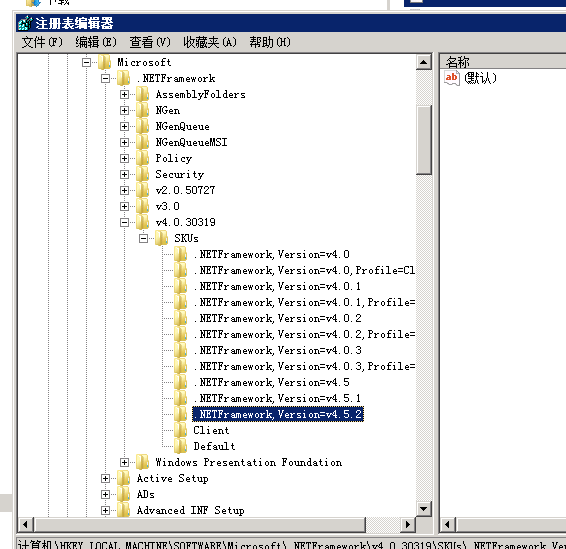566x549 pixels.
Task: Select key .NETFramework,Version=v4.0.1,Profile=
Action: coord(304,302)
